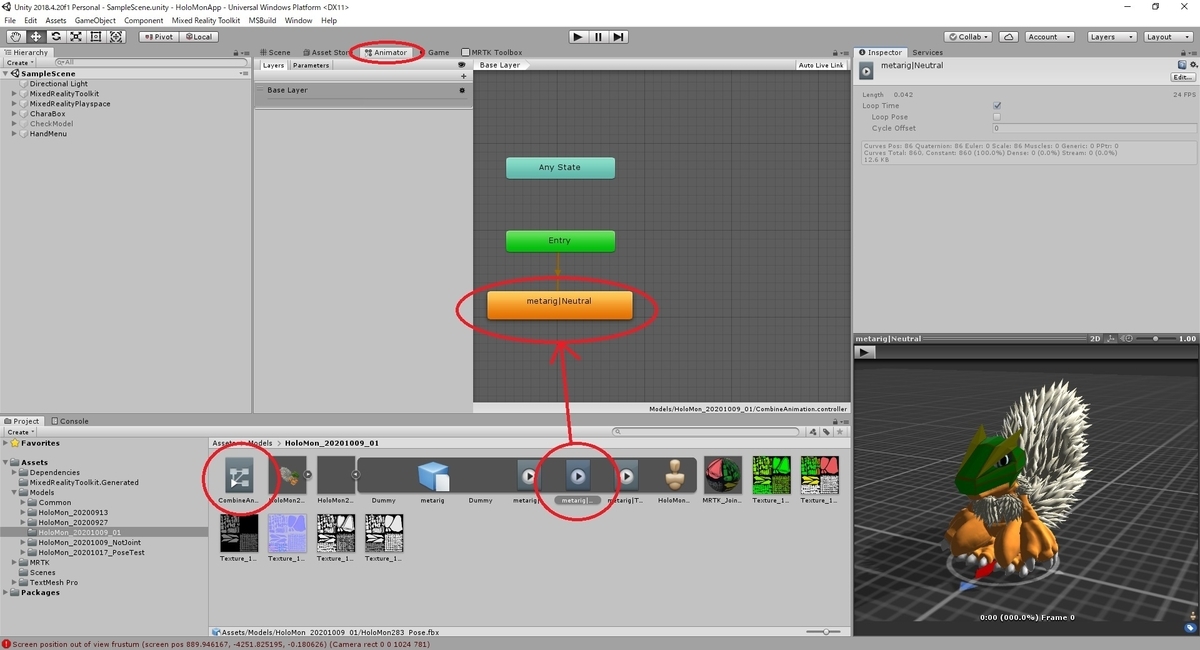
Task: Open the Layout dropdown
Action: click(1166, 37)
